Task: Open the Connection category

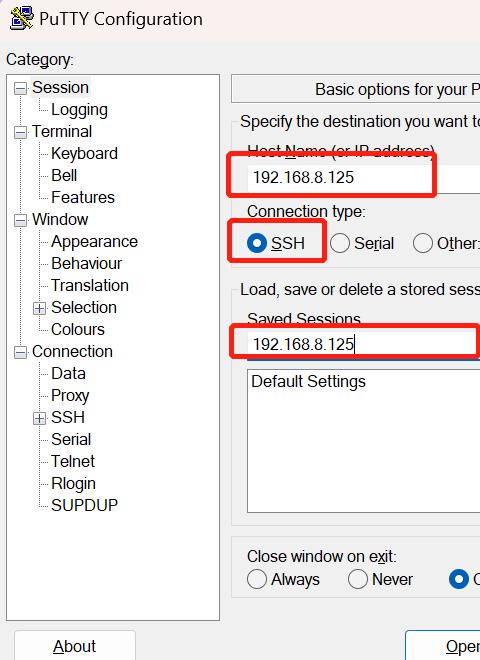Action: coord(72,351)
